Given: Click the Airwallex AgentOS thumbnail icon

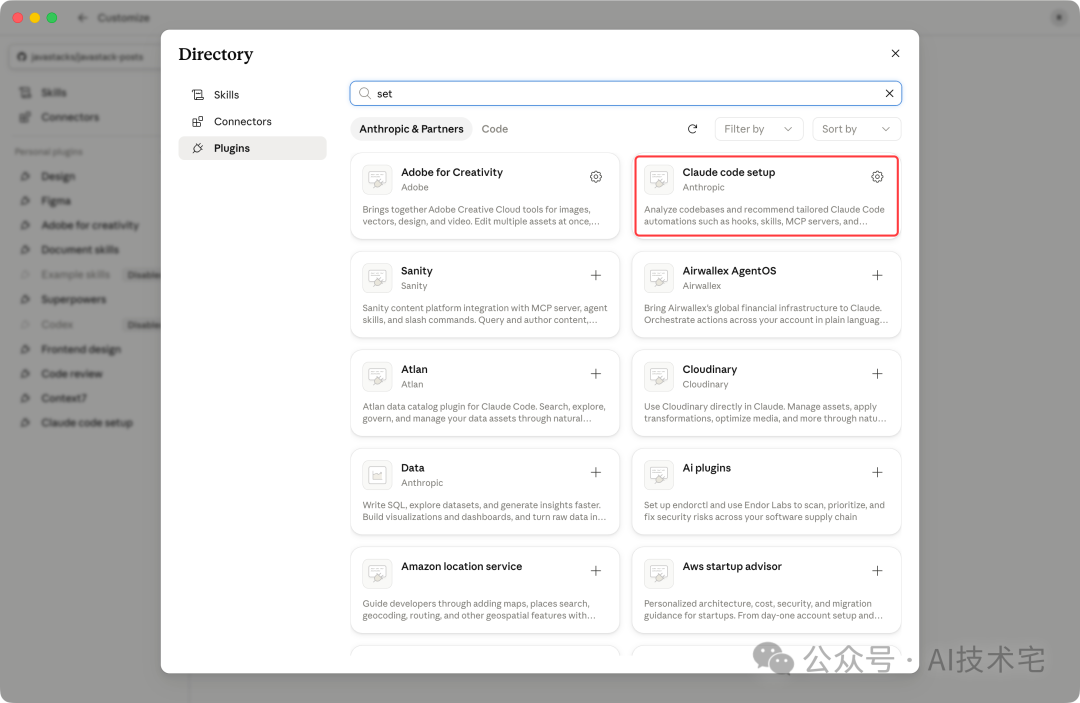Looking at the screenshot, I should point(658,278).
